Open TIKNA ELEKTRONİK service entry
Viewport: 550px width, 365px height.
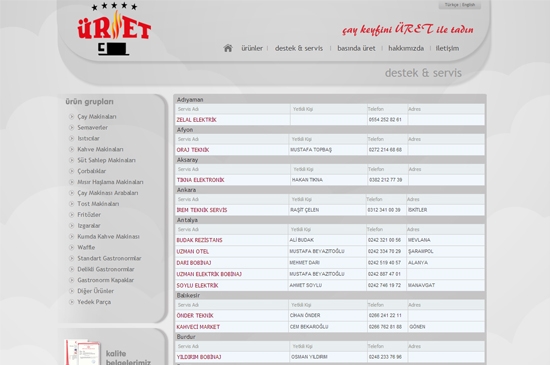click(x=200, y=180)
